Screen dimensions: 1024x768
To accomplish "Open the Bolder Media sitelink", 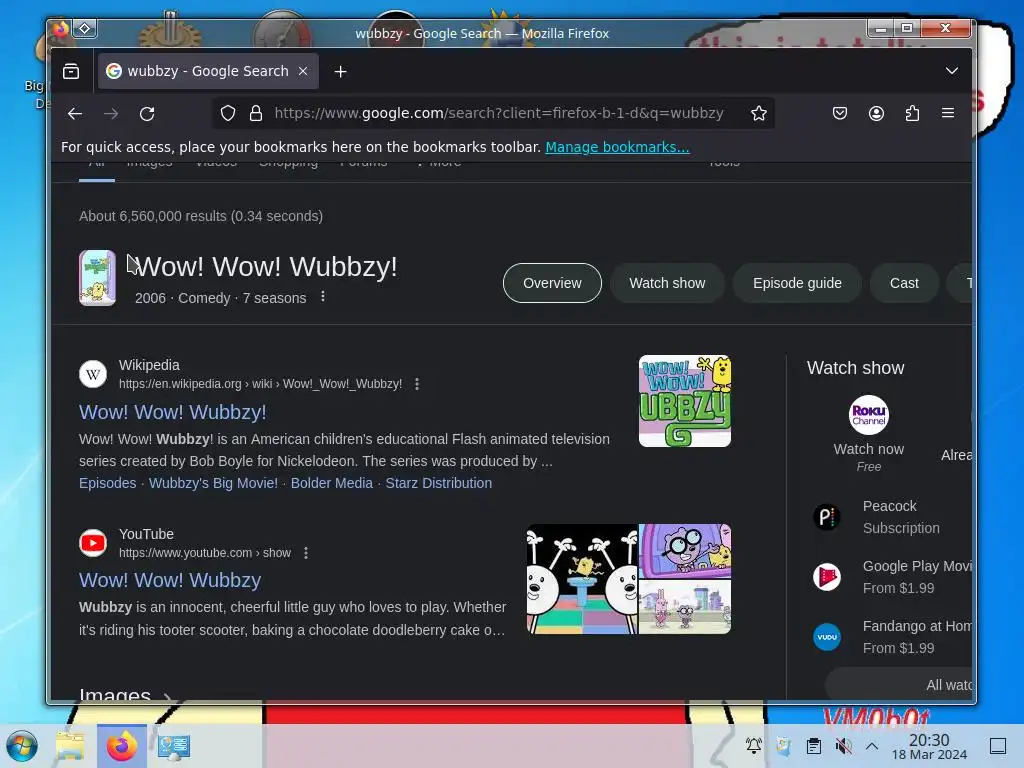I will pos(332,483).
